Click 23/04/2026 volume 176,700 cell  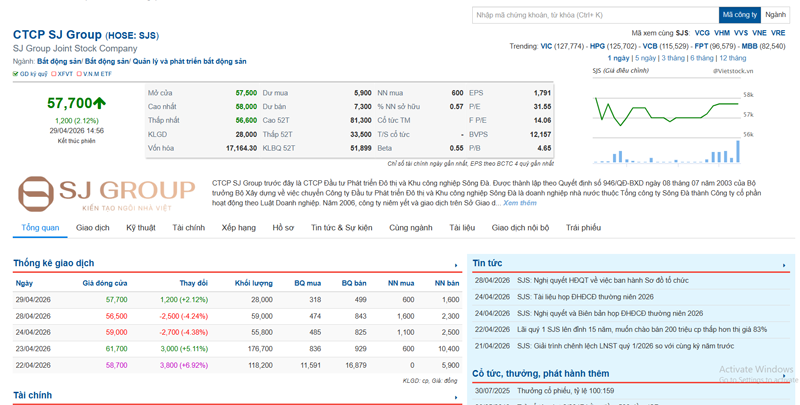tap(260, 349)
